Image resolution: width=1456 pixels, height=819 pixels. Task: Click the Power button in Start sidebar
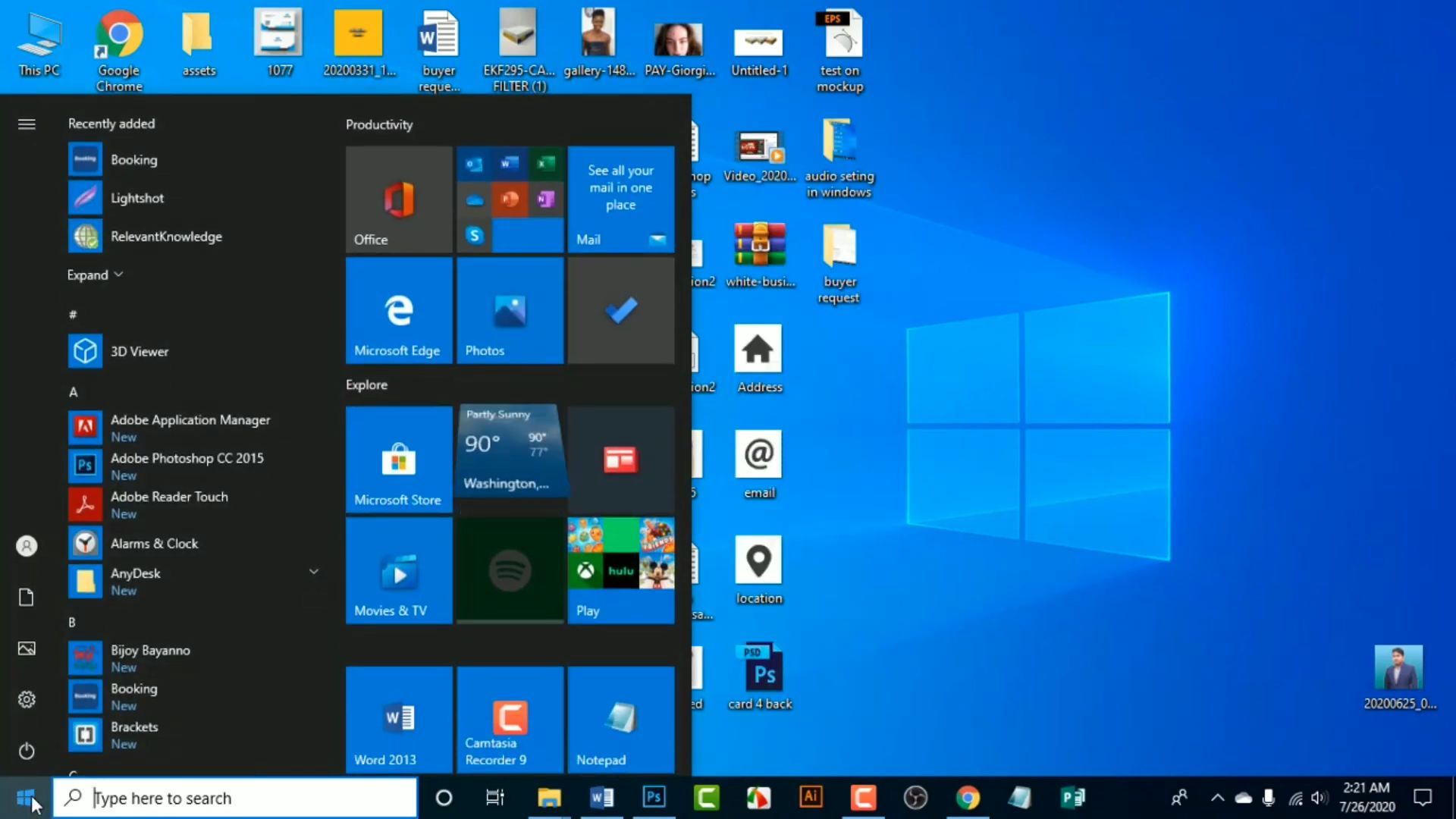coord(27,751)
